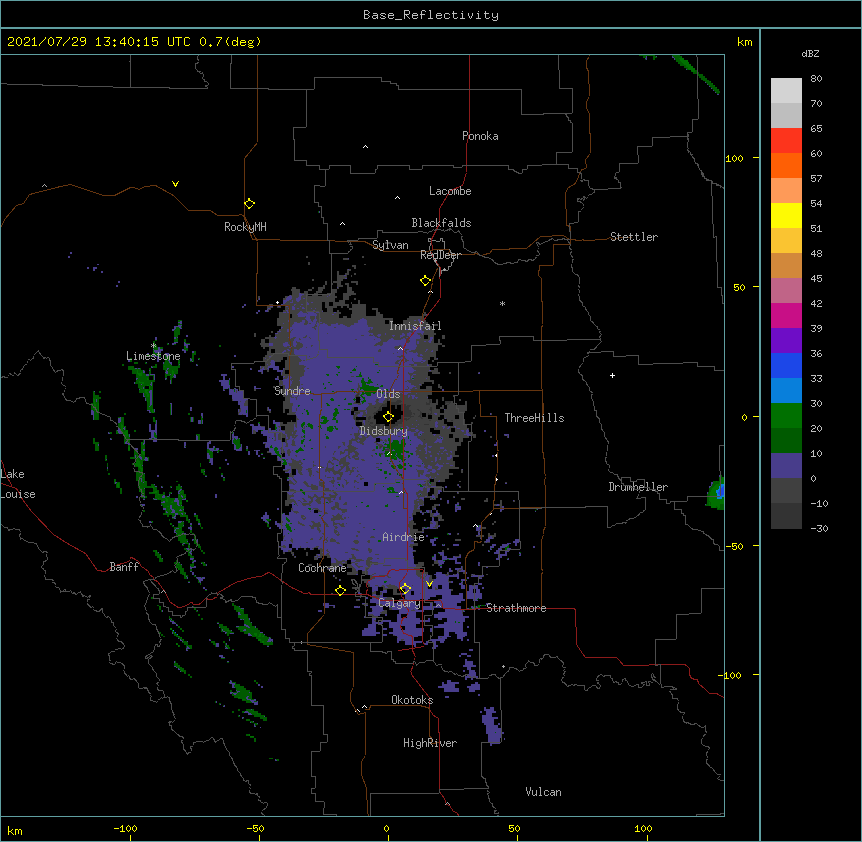Choose the bright orange 60 dBZ legend swatch
The width and height of the screenshot is (862, 842).
coord(786,165)
